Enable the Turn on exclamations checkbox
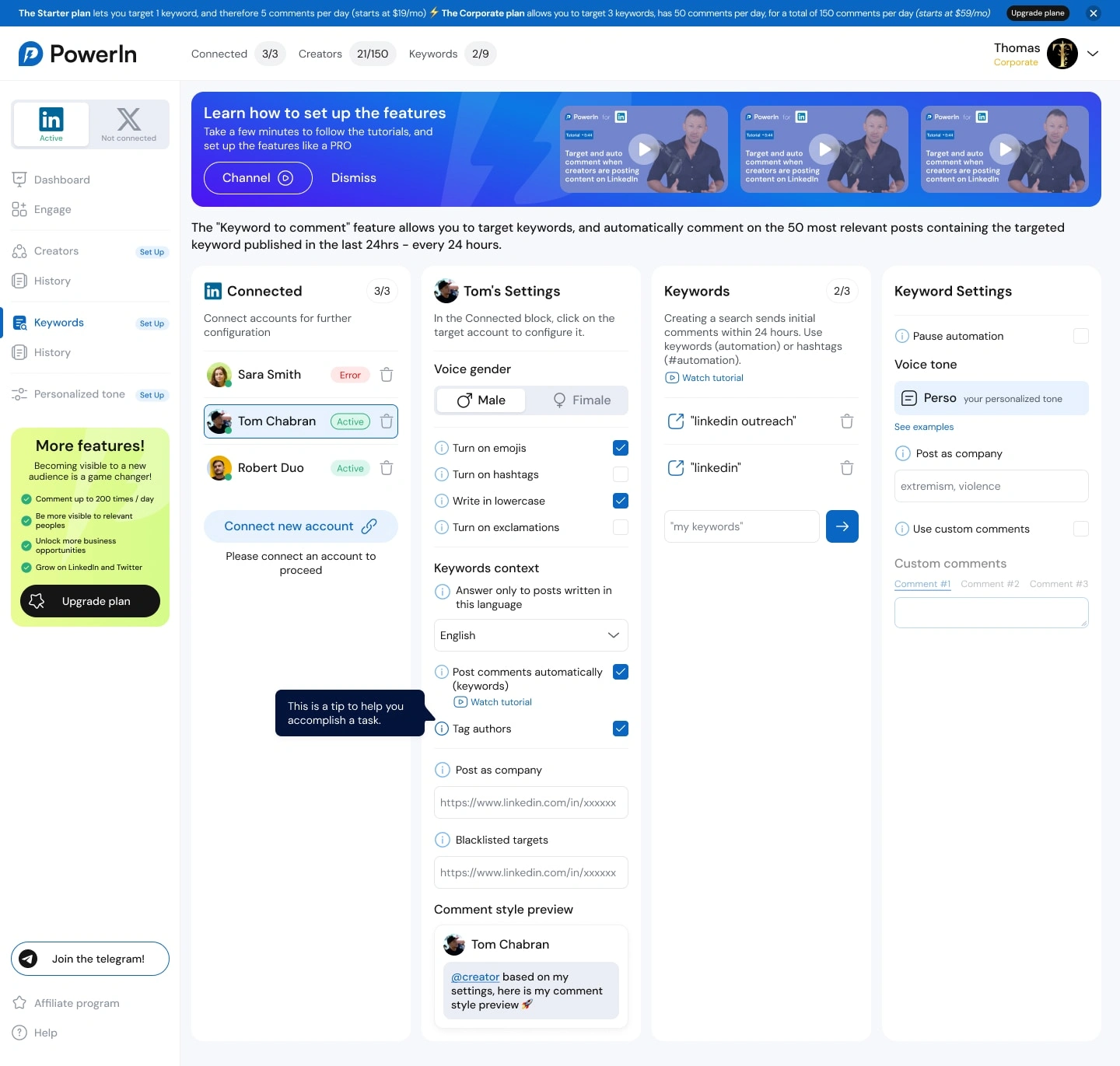Viewport: 1120px width, 1066px height. pos(621,527)
